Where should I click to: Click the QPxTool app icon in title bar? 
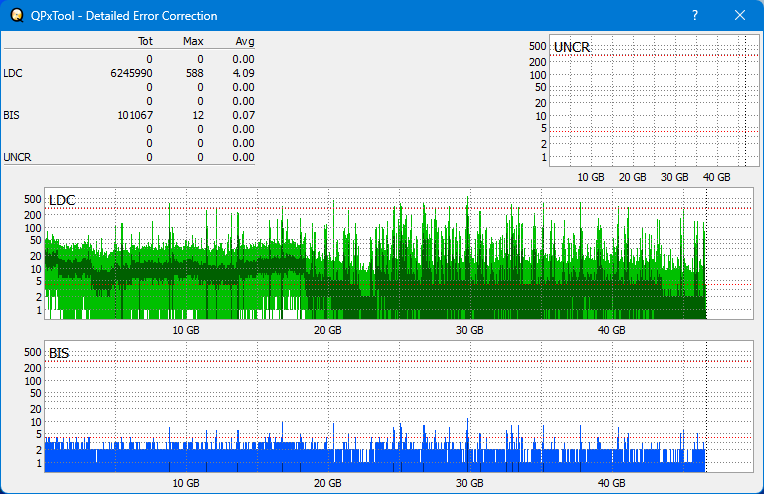tap(17, 15)
